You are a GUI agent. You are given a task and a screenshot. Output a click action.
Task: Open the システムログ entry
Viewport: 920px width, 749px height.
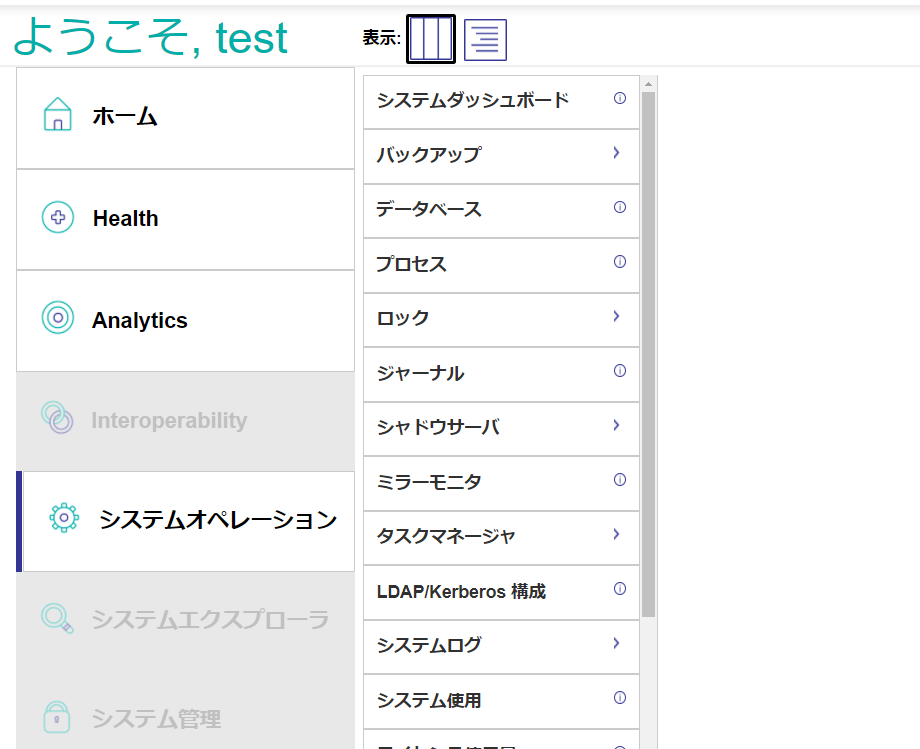[x=429, y=645]
